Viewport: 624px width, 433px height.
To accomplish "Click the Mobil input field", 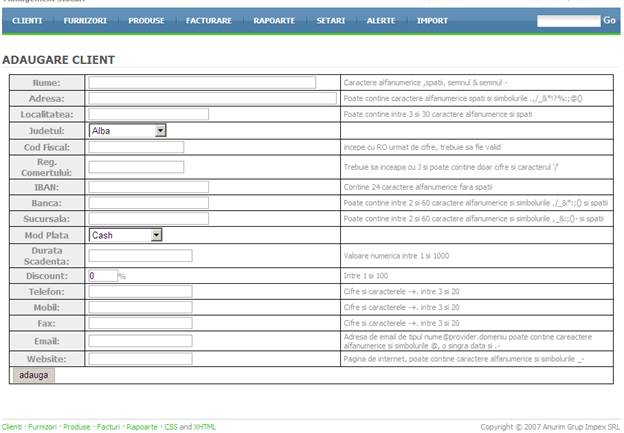I will [140, 307].
